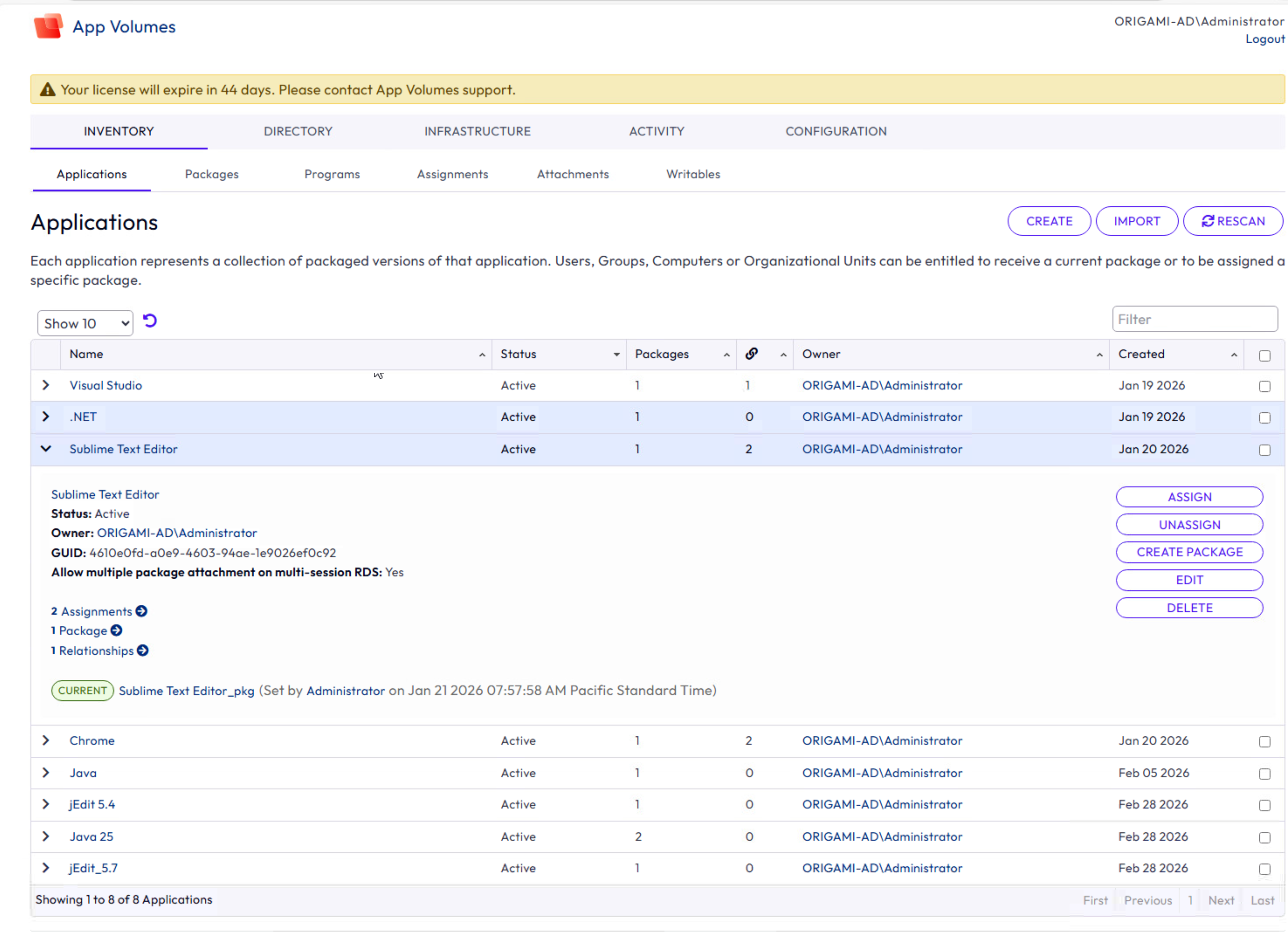
Task: Check the .NET row checkbox
Action: click(1265, 418)
